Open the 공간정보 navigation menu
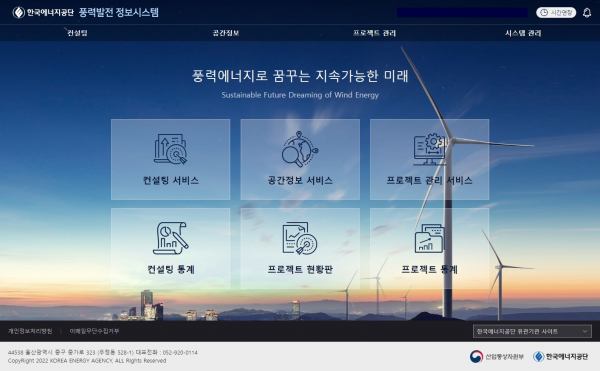 226,33
